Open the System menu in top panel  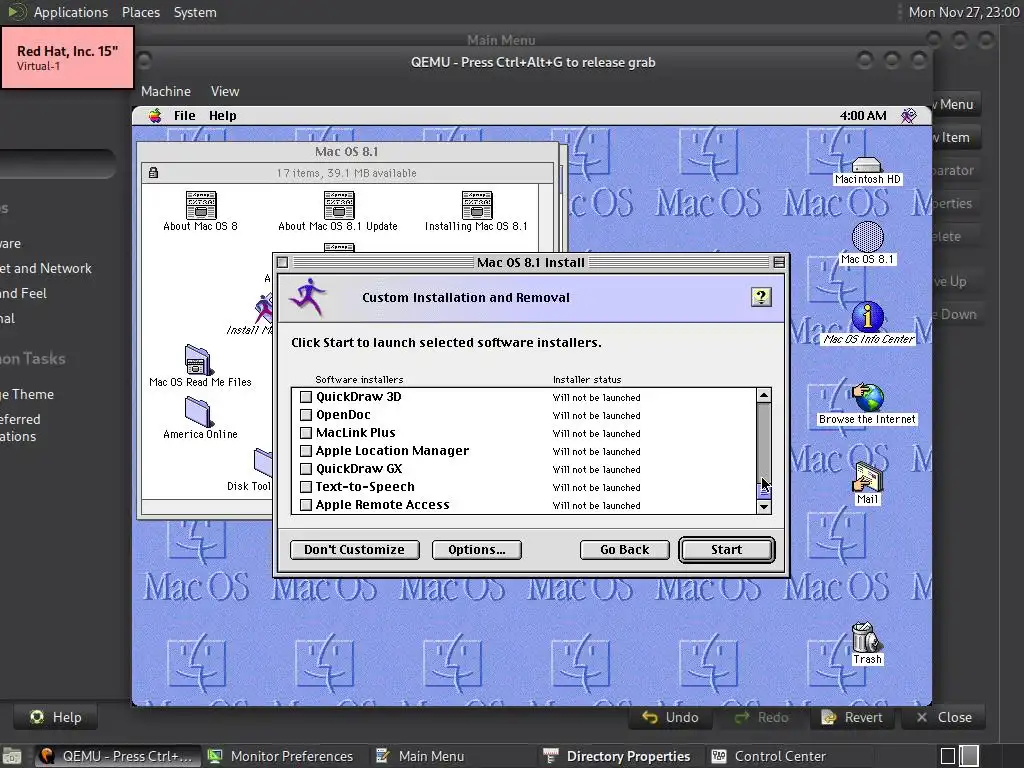tap(195, 12)
